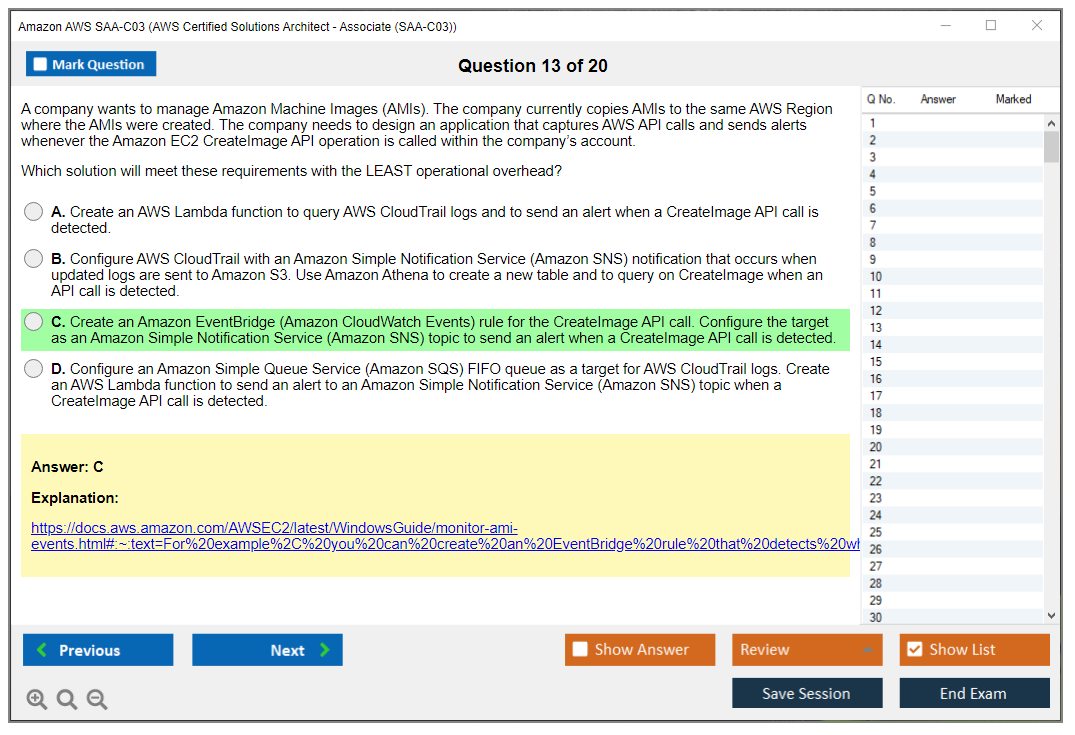The image size is (1075, 735).
Task: Minimize the exam window
Action: coord(945,26)
